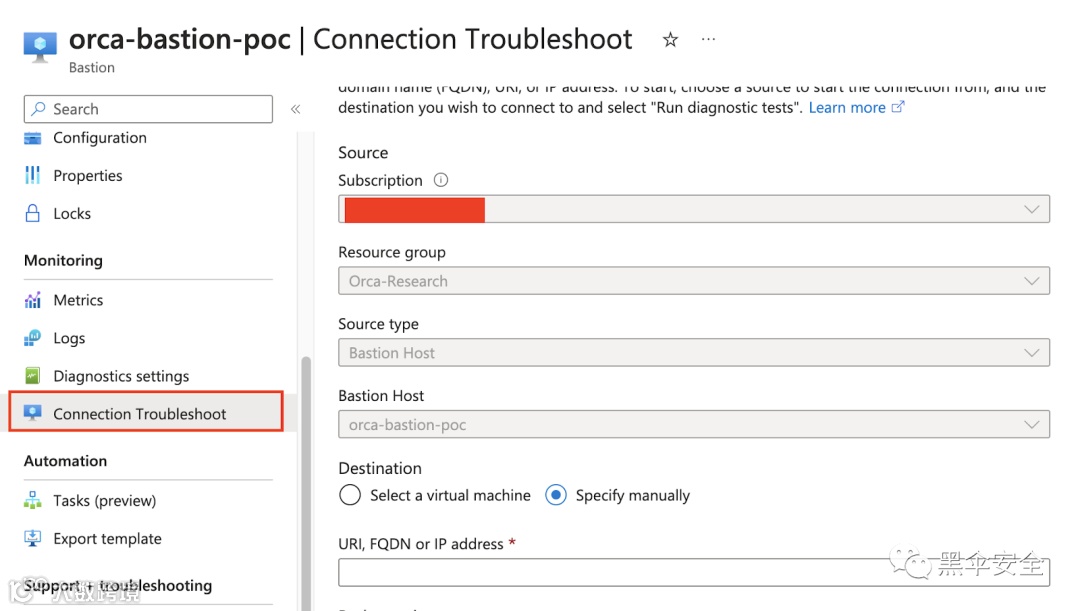This screenshot has height=611, width=1080.
Task: Open Configuration in the sidebar
Action: [x=99, y=138]
